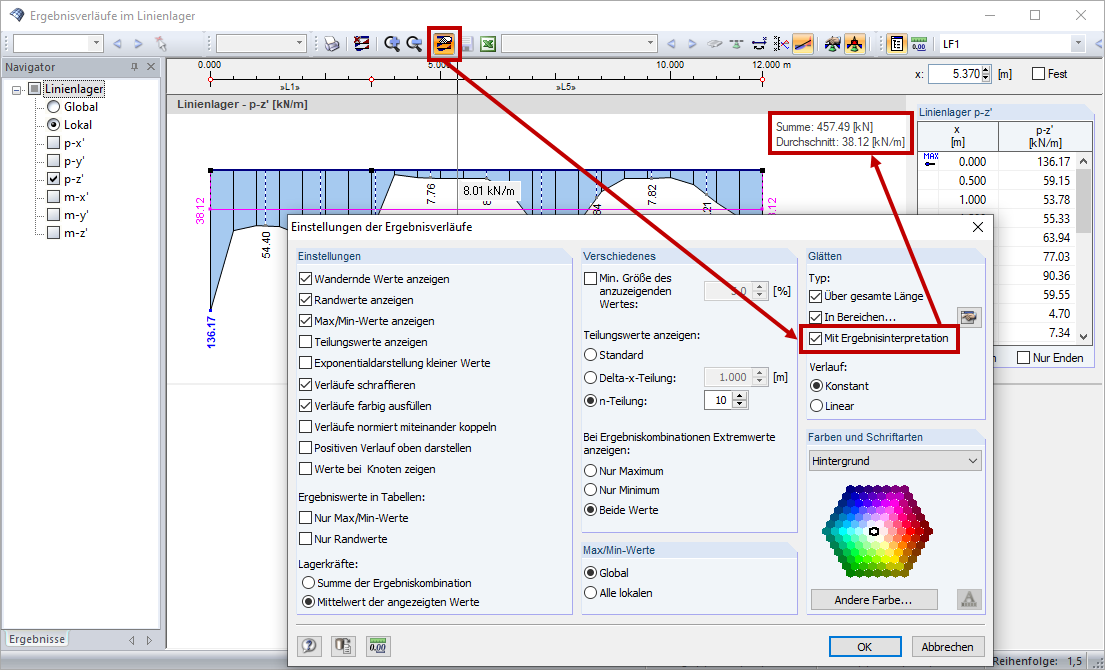The height and width of the screenshot is (670, 1105).
Task: Toggle the highlighted smoothing ramp icon
Action: click(x=803, y=44)
